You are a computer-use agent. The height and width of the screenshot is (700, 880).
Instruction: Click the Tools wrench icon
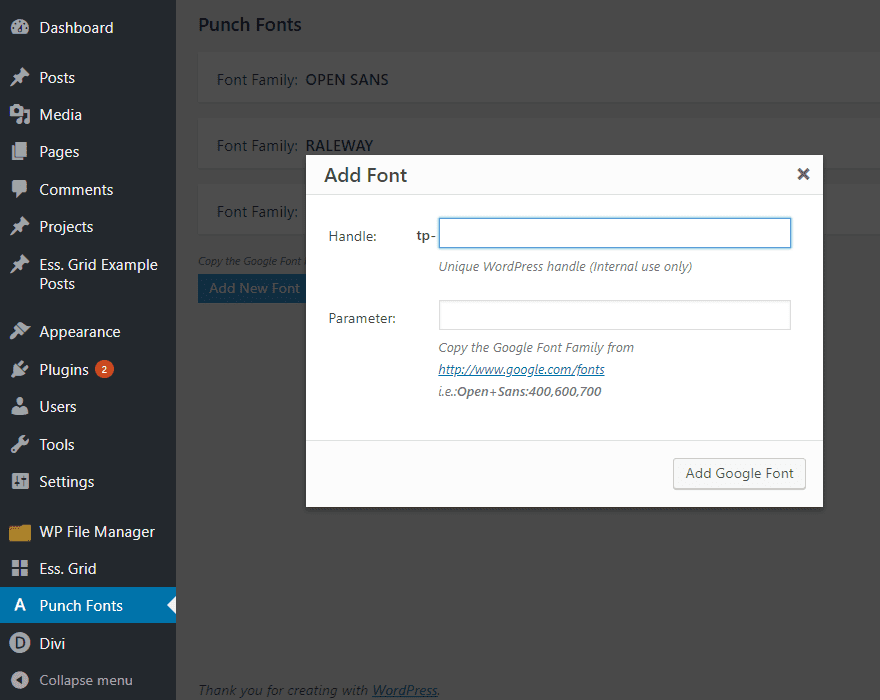19,444
